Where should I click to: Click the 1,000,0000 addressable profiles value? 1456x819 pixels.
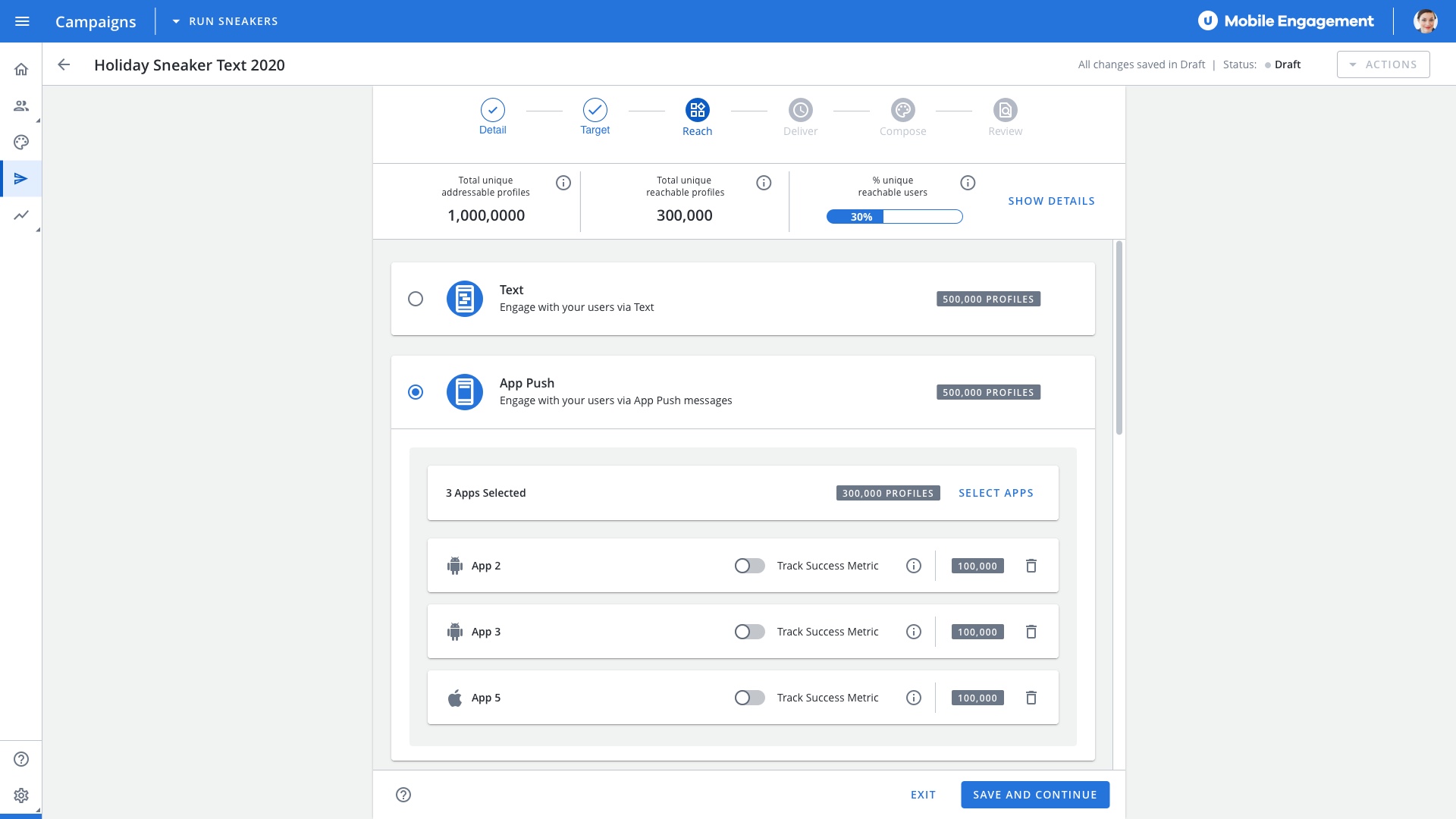coord(486,215)
